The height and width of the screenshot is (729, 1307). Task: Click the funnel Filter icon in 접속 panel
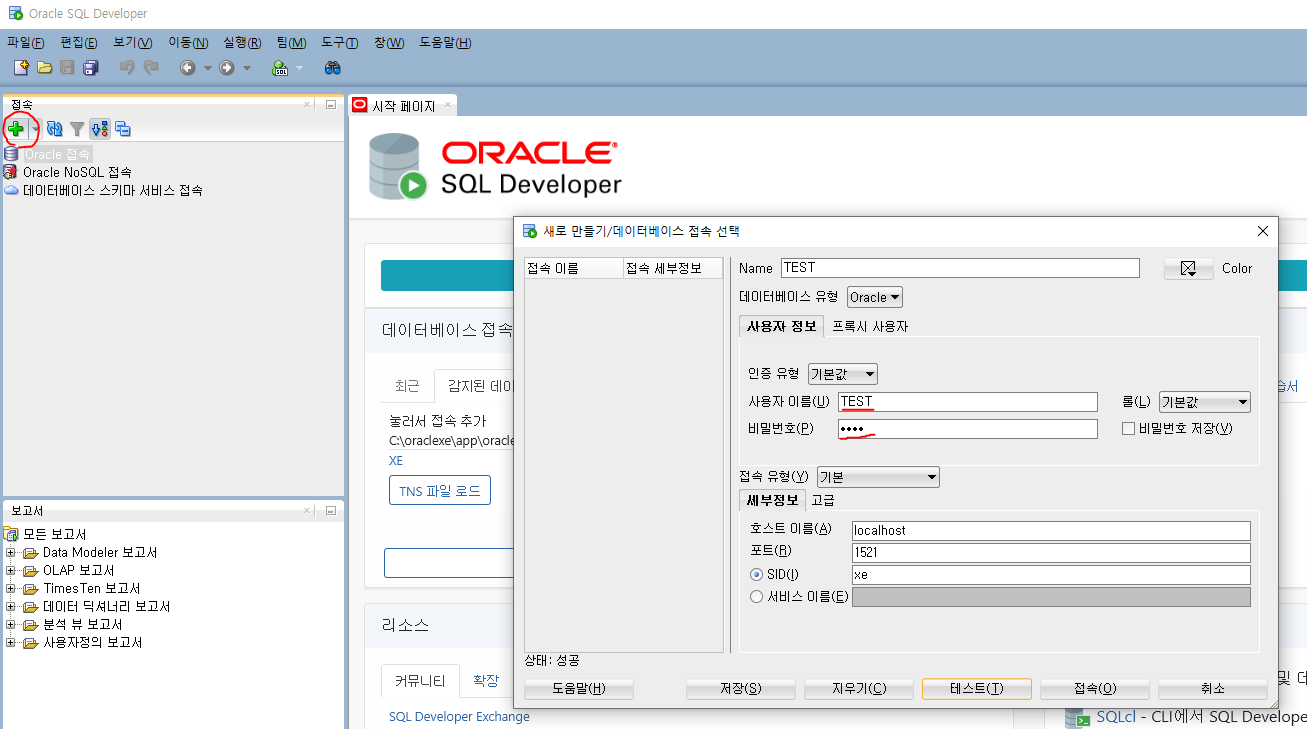point(77,129)
